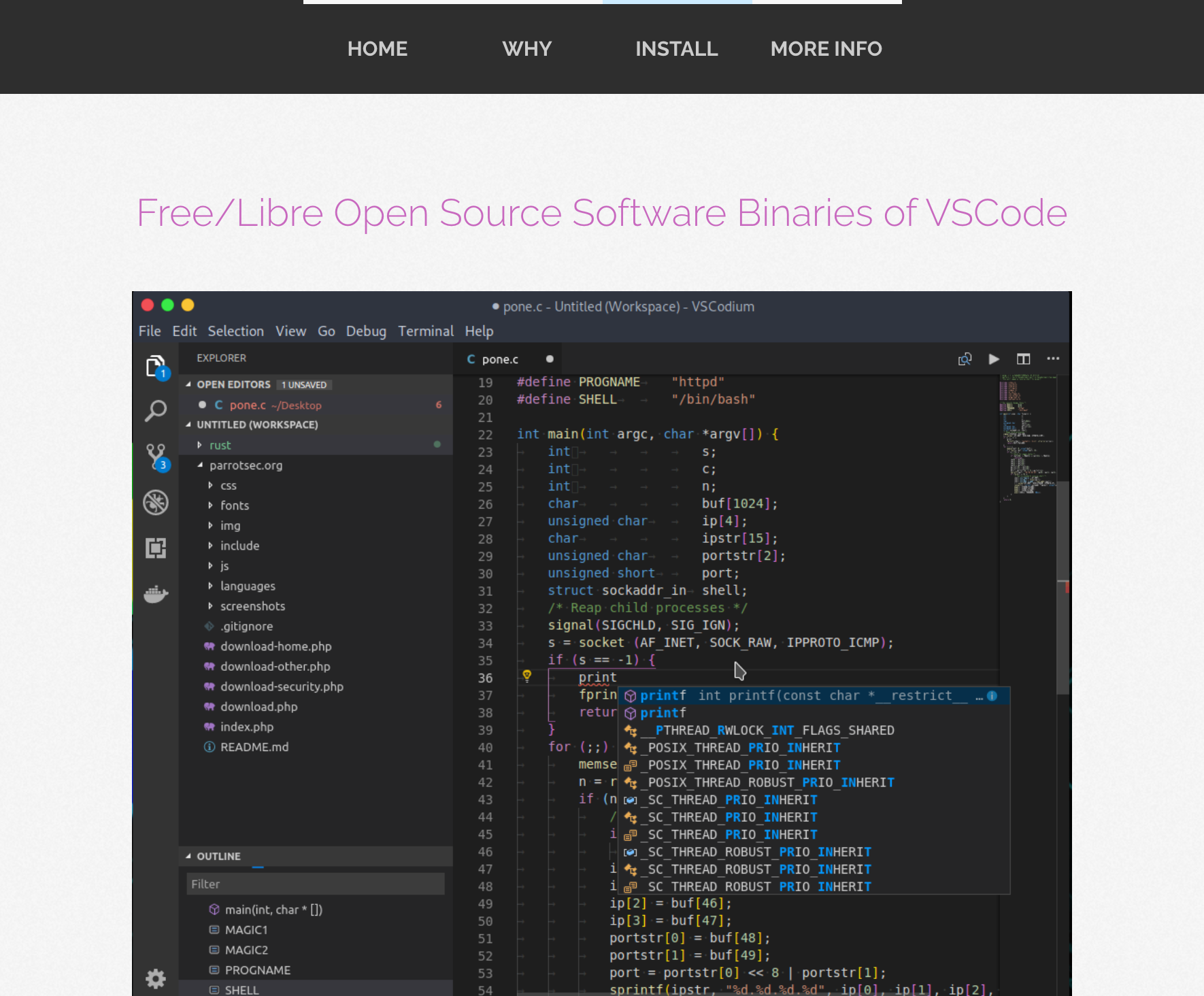
Task: Click the main function cube icon in Outline
Action: (214, 910)
